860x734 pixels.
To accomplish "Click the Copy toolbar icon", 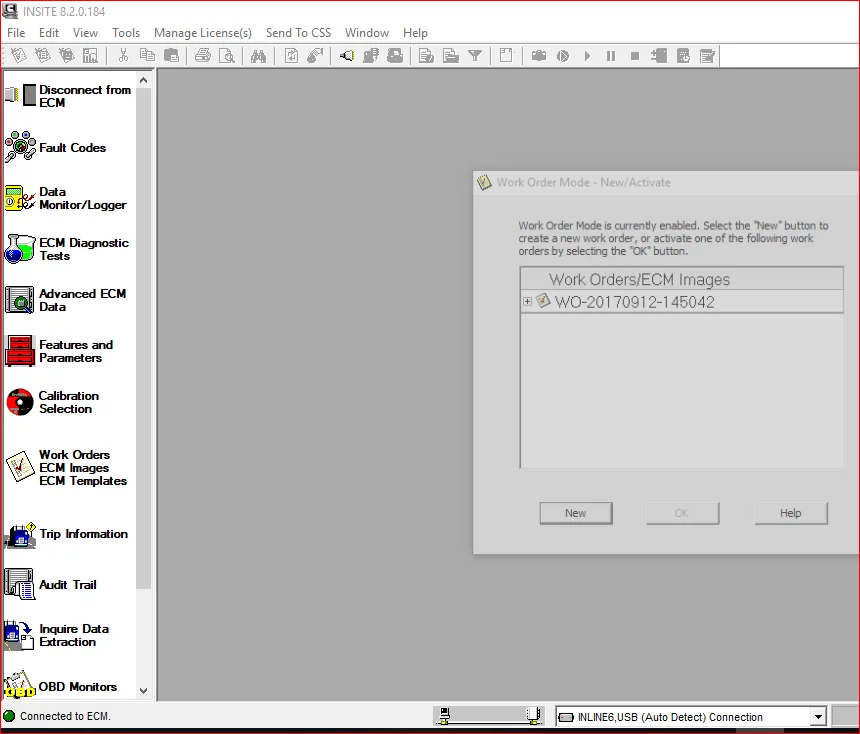I will point(147,55).
